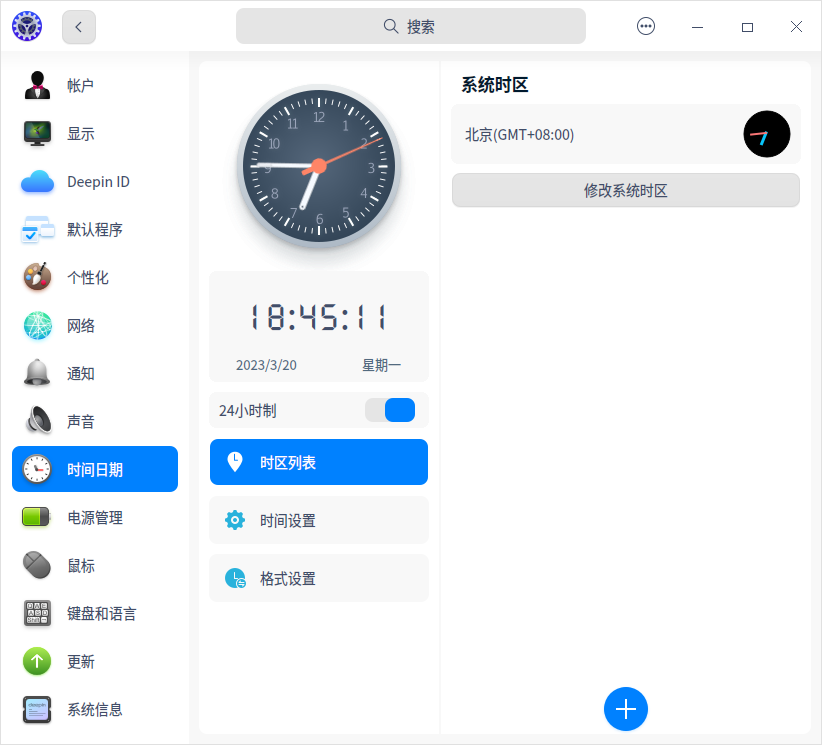Select the 键盘和语言 keyboard icon

pyautogui.click(x=36, y=613)
